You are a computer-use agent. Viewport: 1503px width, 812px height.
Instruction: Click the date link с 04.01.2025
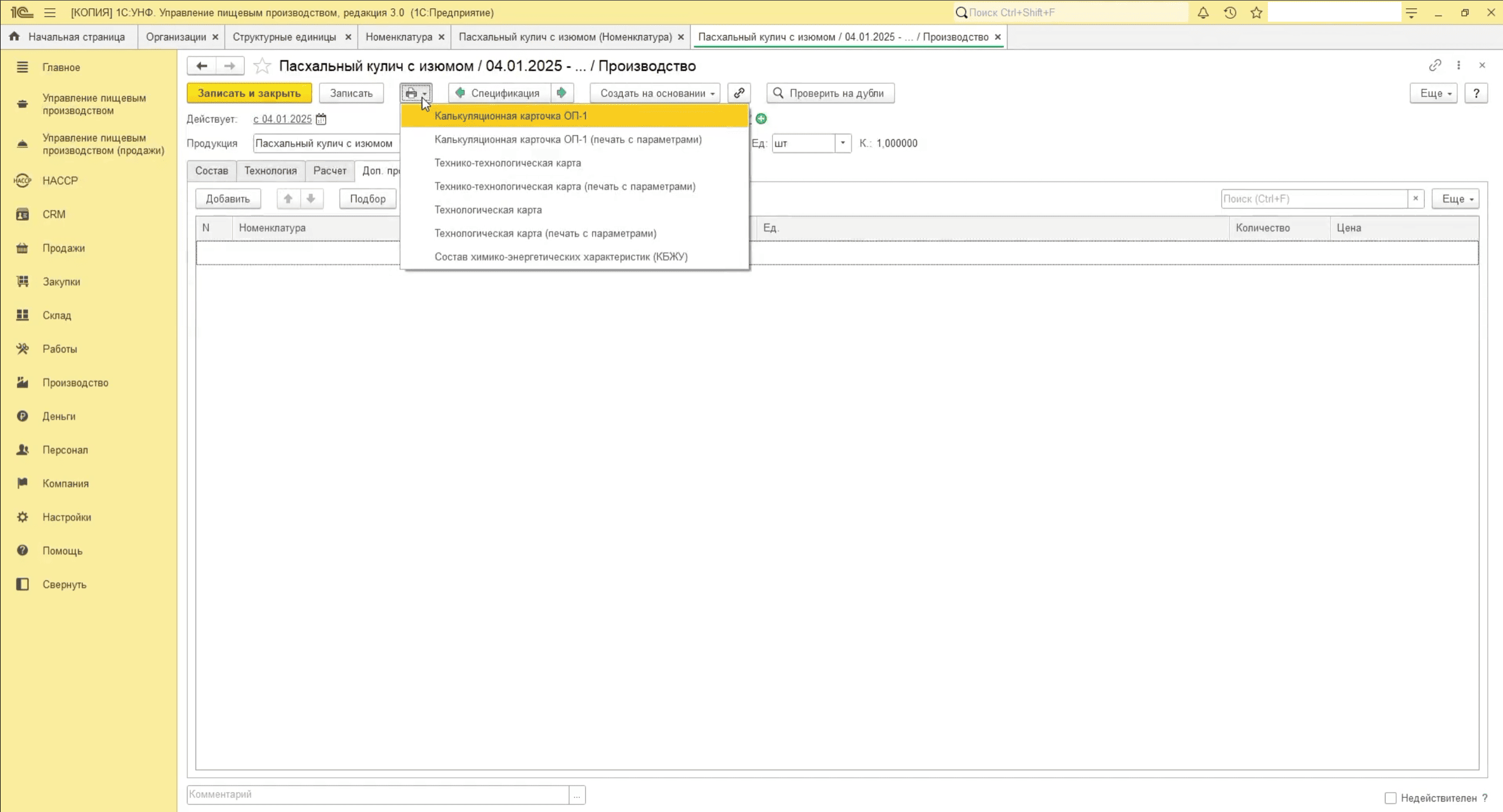coord(283,119)
